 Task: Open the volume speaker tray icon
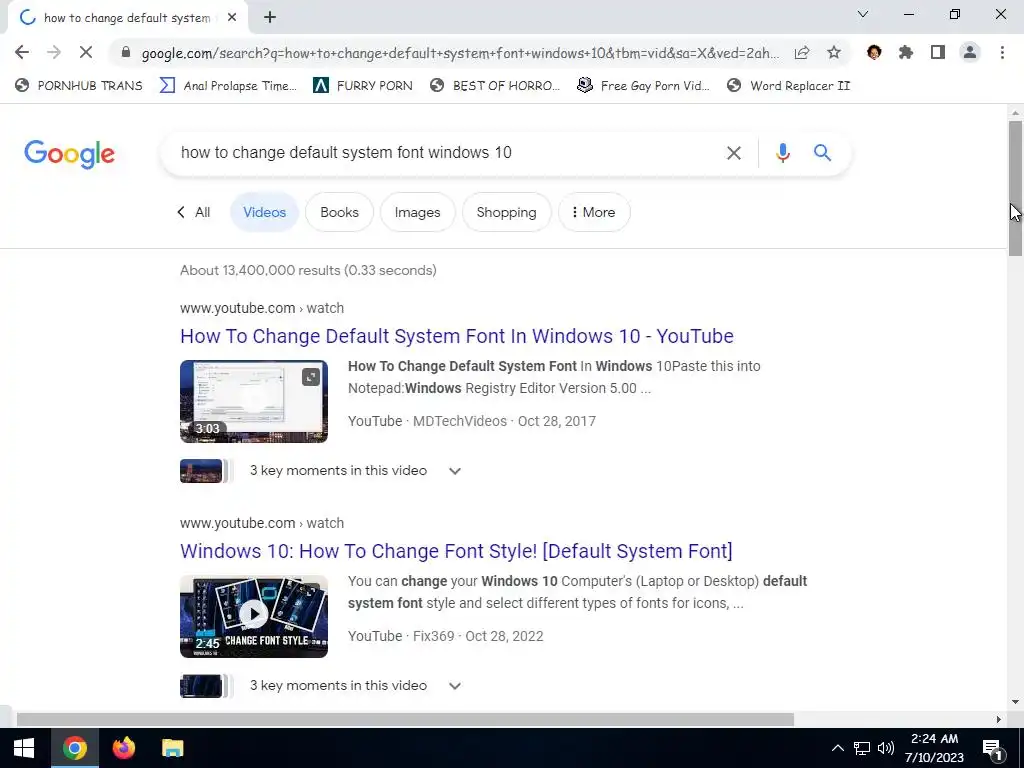coord(886,748)
